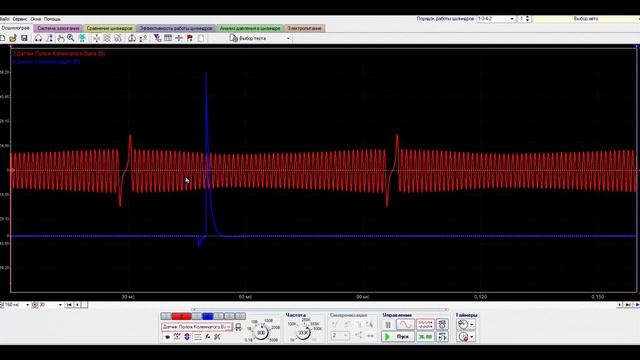This screenshot has height=360, width=640.
Task: Select the single sine wave display mode
Action: point(405,325)
